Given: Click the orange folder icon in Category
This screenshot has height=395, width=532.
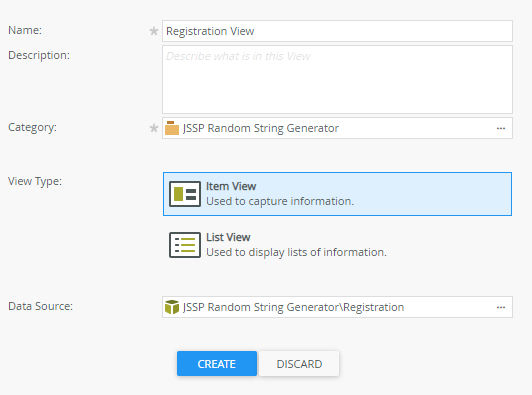Looking at the screenshot, I should point(172,128).
